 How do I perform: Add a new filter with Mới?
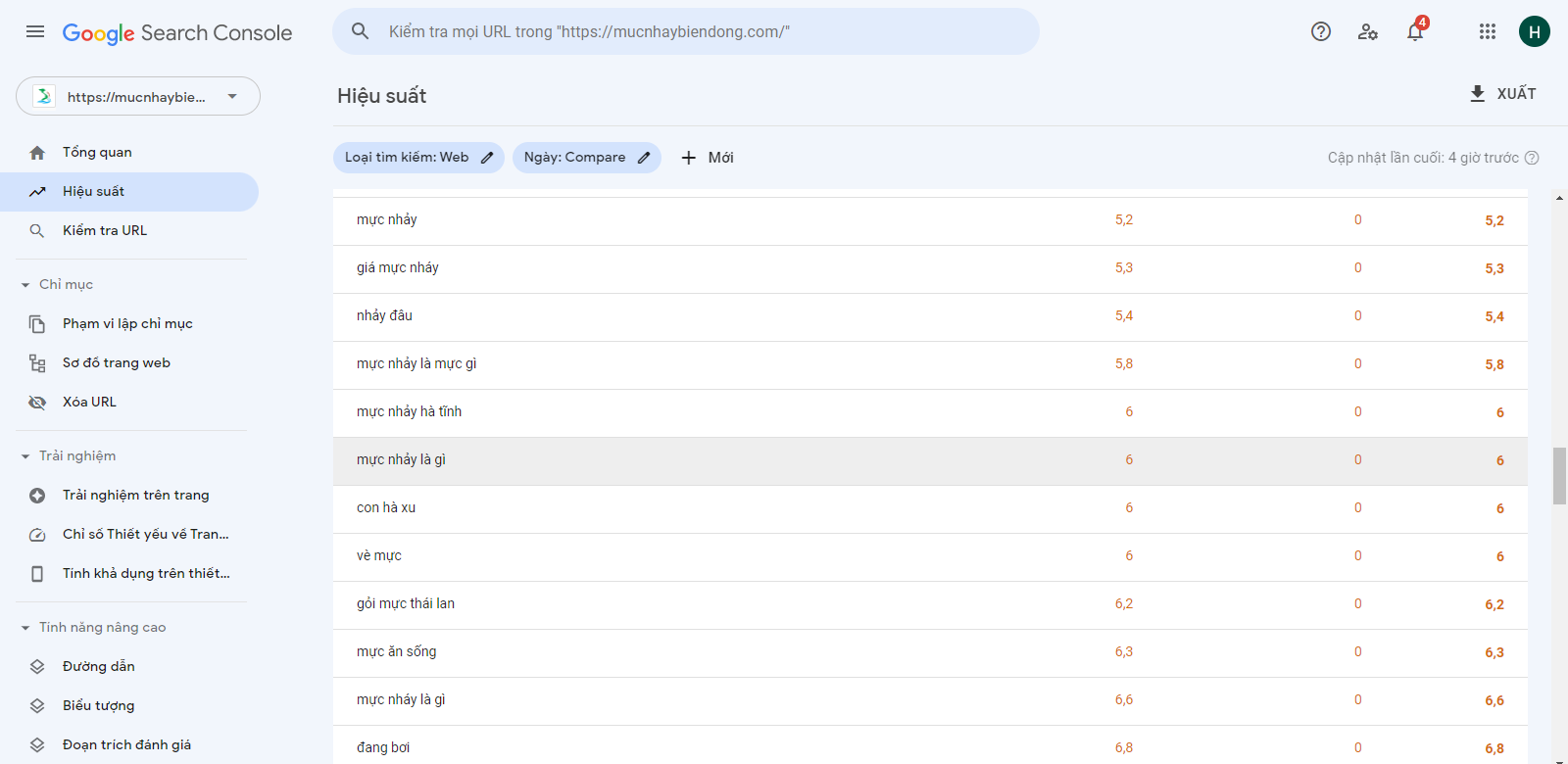708,158
